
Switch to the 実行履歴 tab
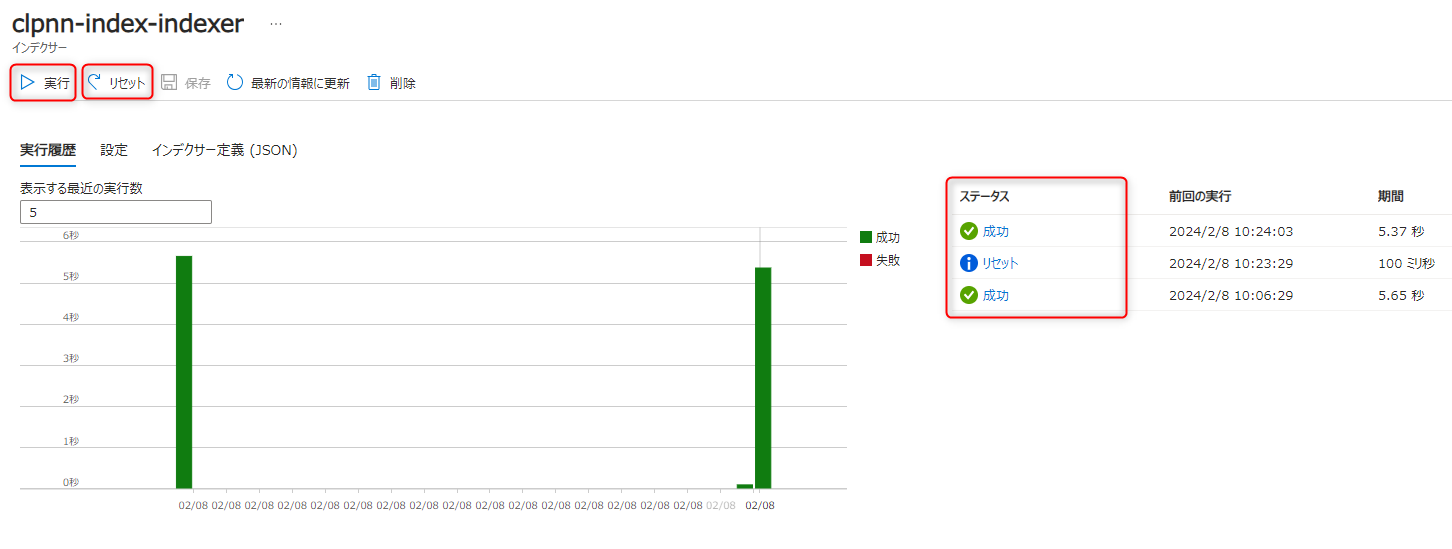pyautogui.click(x=48, y=150)
